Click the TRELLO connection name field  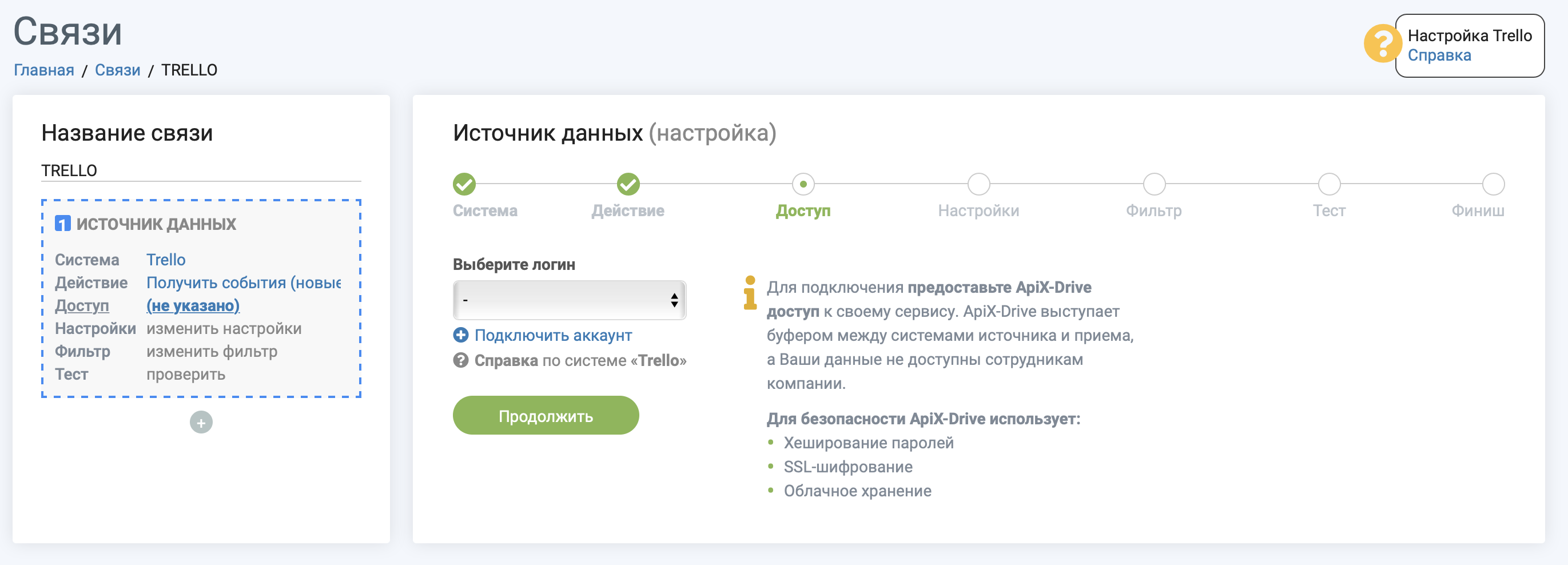coord(201,170)
